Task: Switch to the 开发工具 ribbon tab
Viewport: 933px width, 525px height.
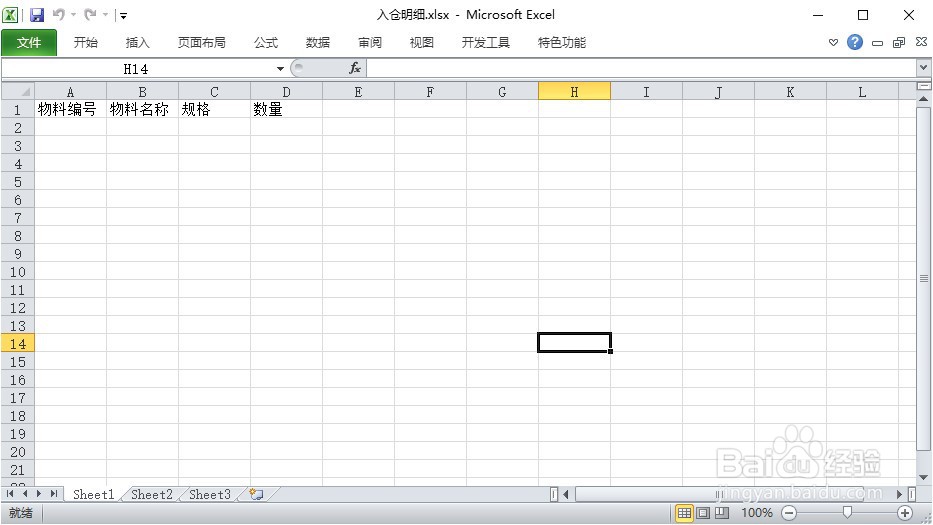Action: pos(486,42)
